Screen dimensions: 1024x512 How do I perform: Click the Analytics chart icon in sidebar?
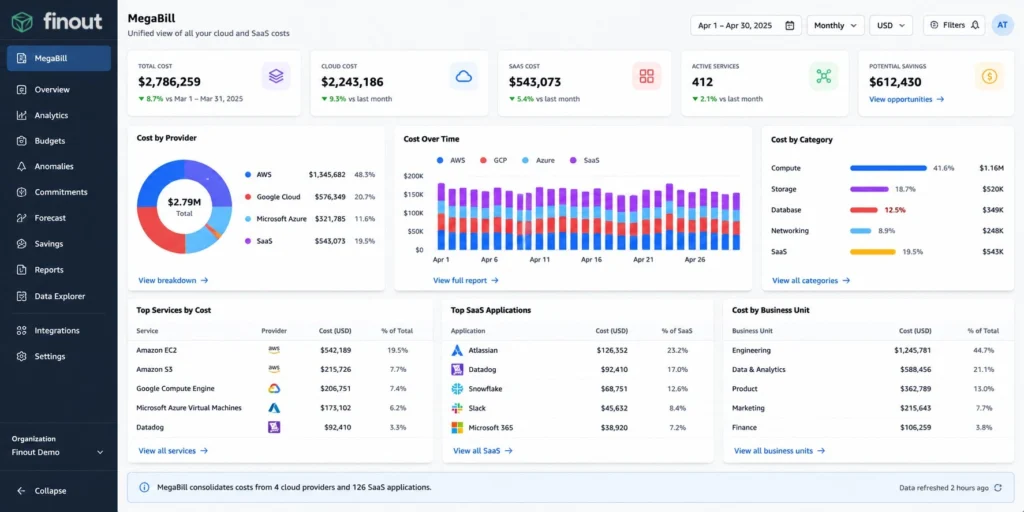tap(22, 115)
